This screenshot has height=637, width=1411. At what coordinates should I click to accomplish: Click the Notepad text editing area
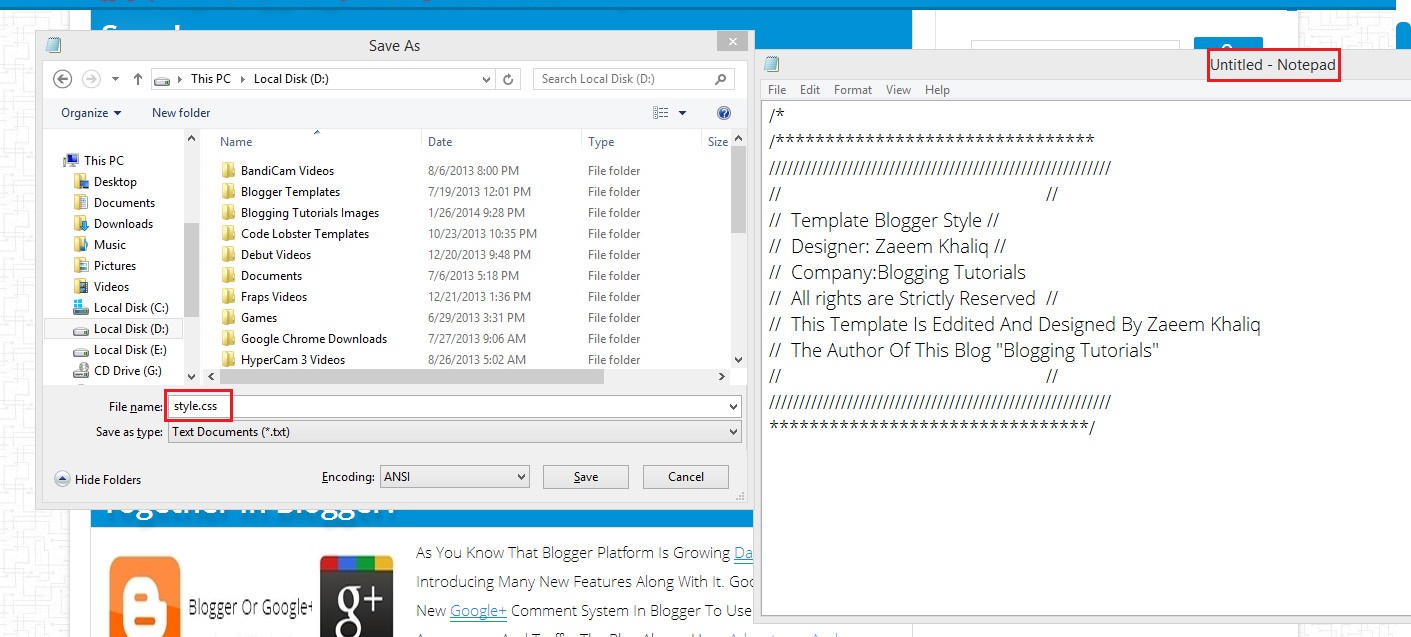[x=1086, y=358]
